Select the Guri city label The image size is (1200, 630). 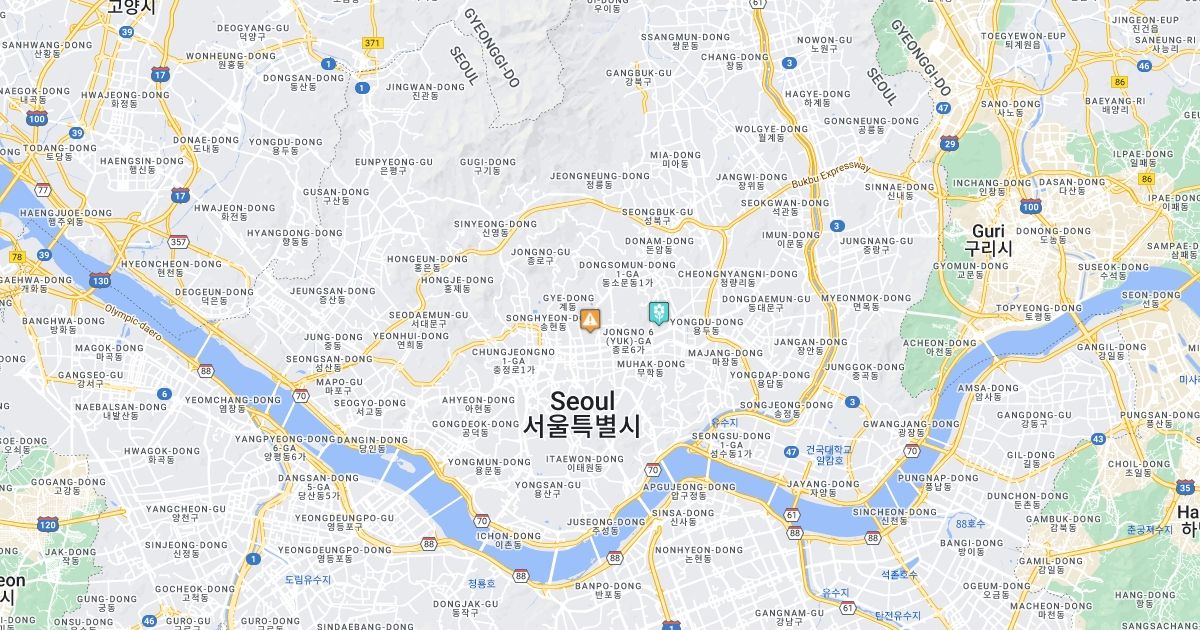click(988, 239)
